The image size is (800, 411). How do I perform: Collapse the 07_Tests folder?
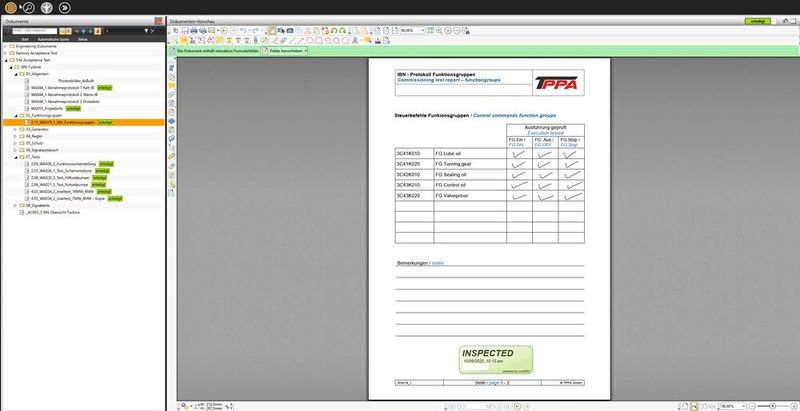pyautogui.click(x=15, y=157)
